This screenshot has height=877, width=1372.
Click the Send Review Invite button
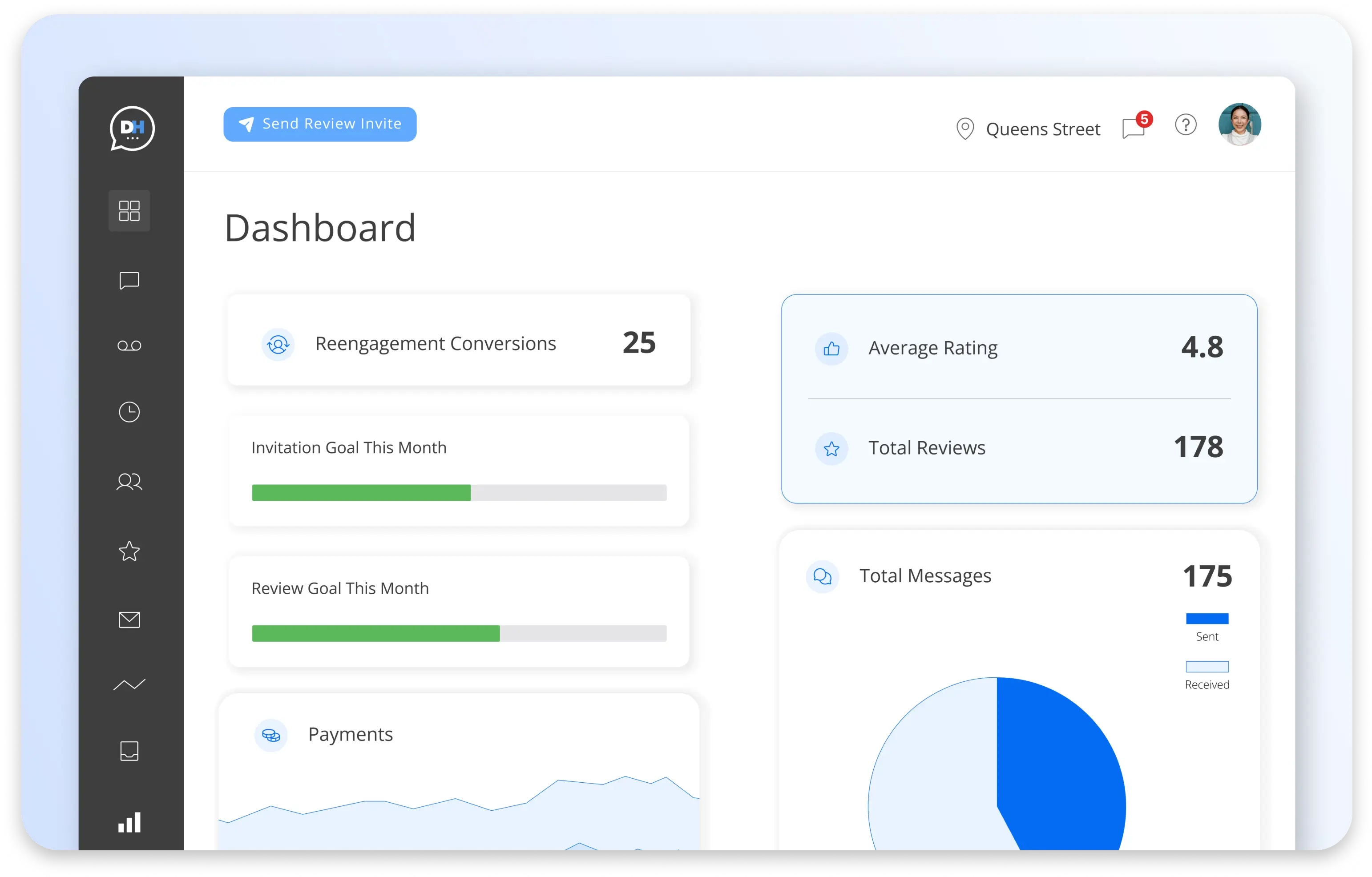[x=318, y=124]
